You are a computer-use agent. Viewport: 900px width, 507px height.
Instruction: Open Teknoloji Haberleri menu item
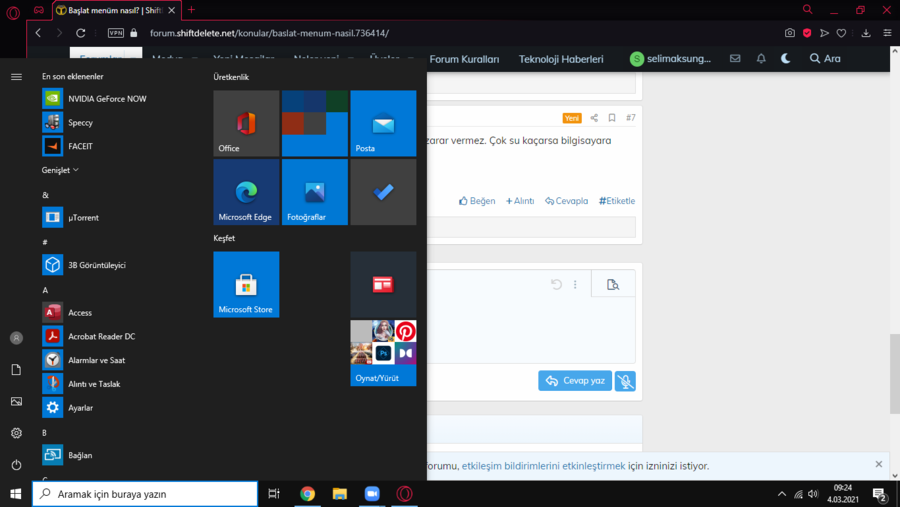point(561,59)
